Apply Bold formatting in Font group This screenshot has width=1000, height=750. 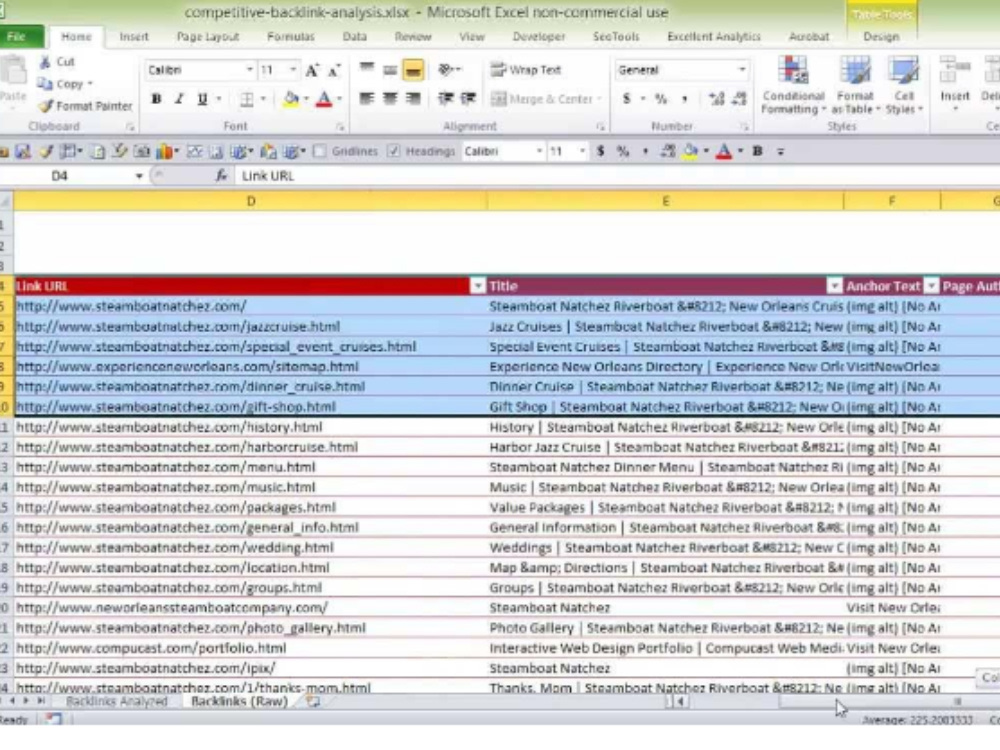[156, 99]
